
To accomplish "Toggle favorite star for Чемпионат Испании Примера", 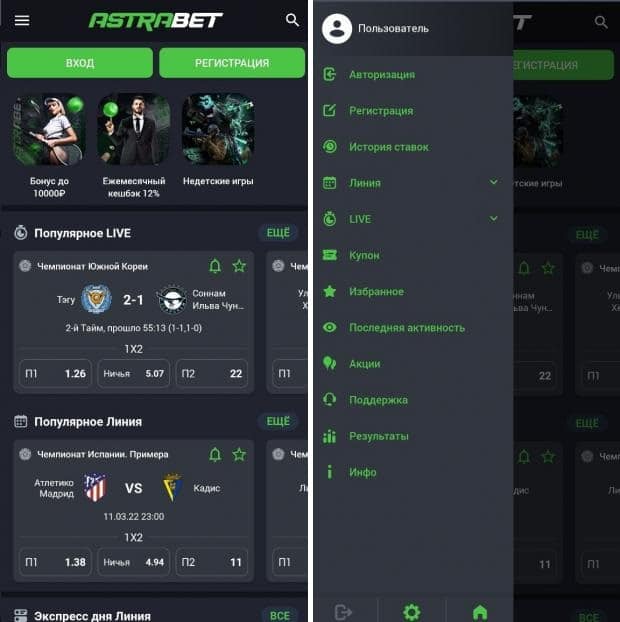I will pos(239,454).
